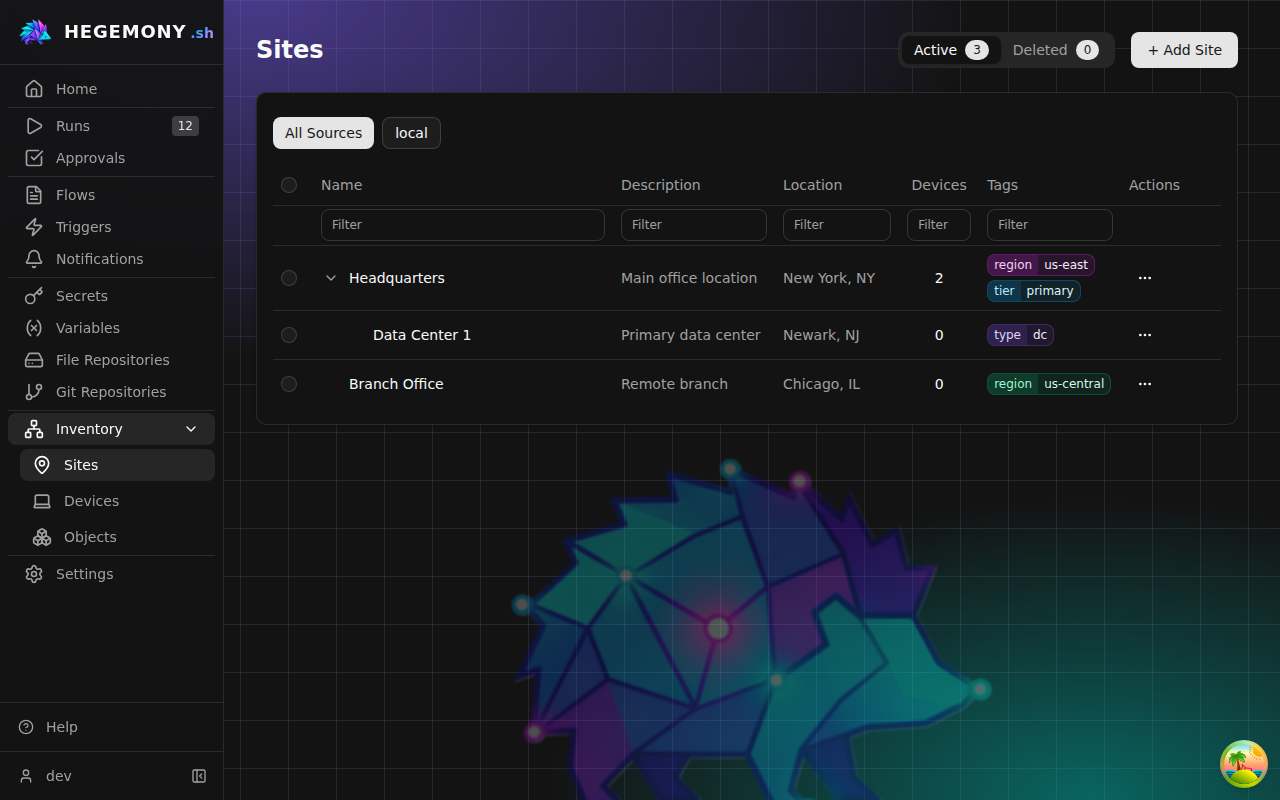Show All Sources filter
The image size is (1280, 800).
(x=323, y=133)
